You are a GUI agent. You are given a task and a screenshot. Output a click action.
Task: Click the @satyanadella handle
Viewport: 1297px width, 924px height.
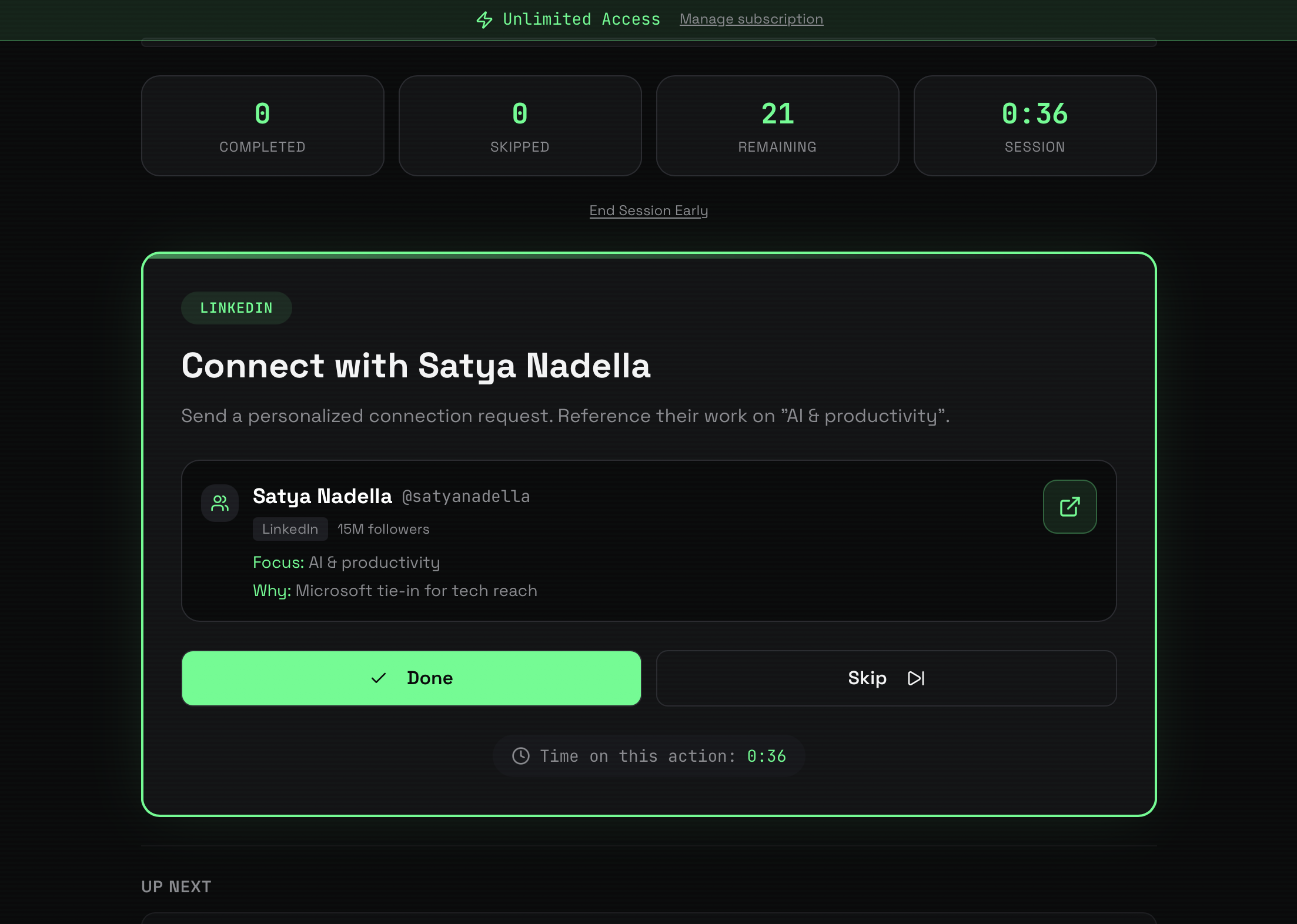466,497
